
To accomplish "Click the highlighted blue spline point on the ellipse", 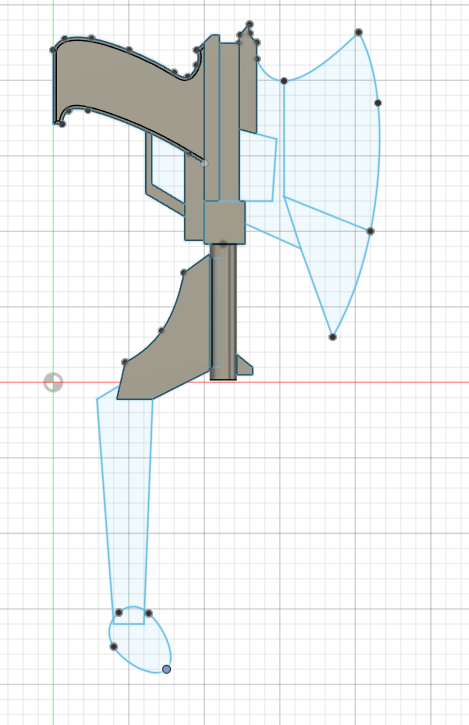I will click(x=167, y=669).
